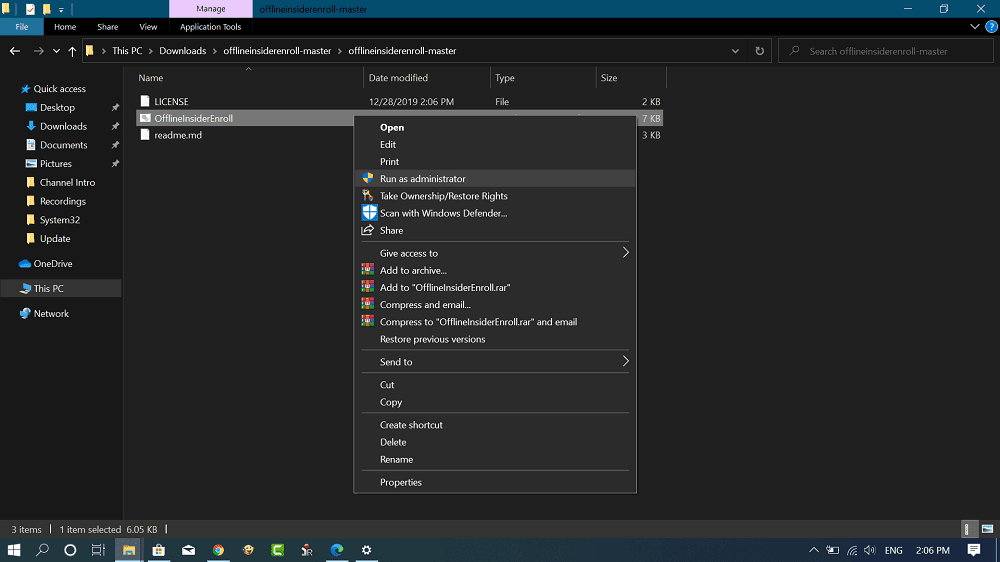Click the Up one level arrow
This screenshot has height=562, width=1000.
(x=72, y=51)
